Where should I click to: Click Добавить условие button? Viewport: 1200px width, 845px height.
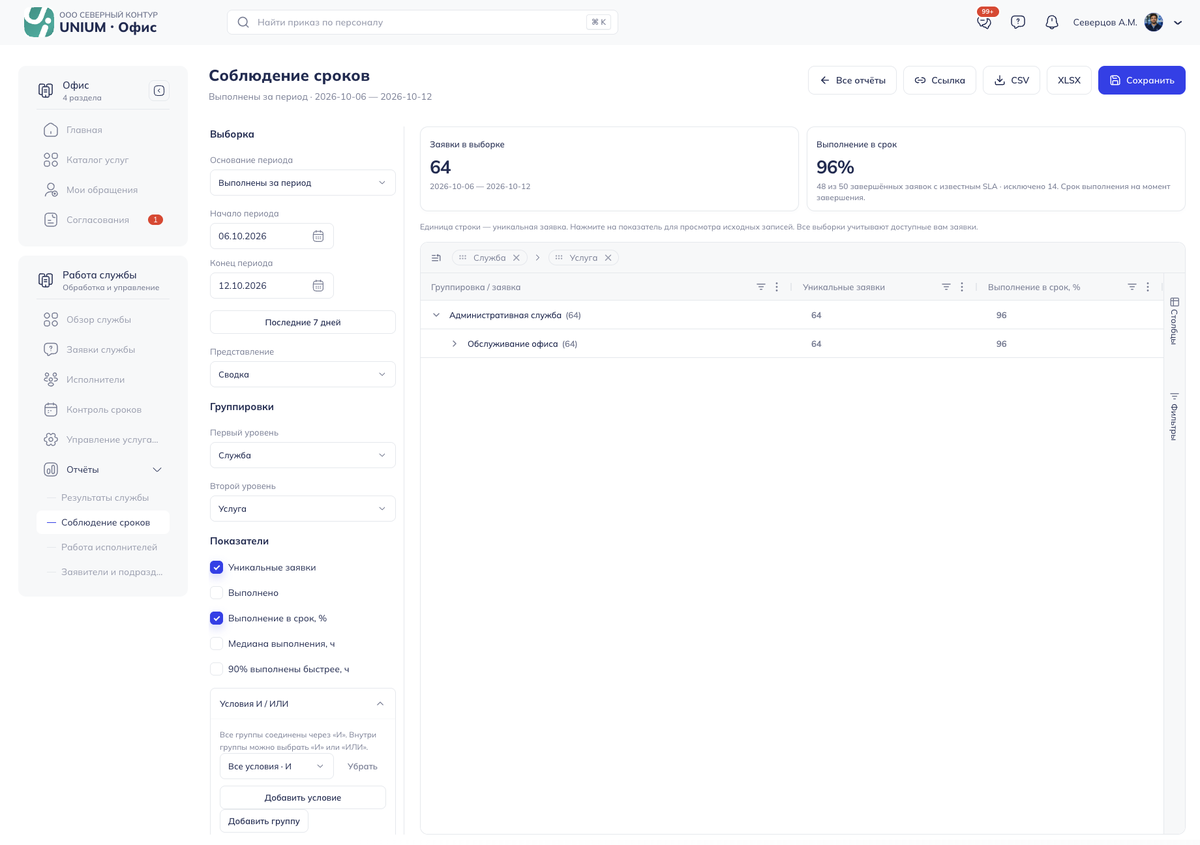[x=303, y=797]
